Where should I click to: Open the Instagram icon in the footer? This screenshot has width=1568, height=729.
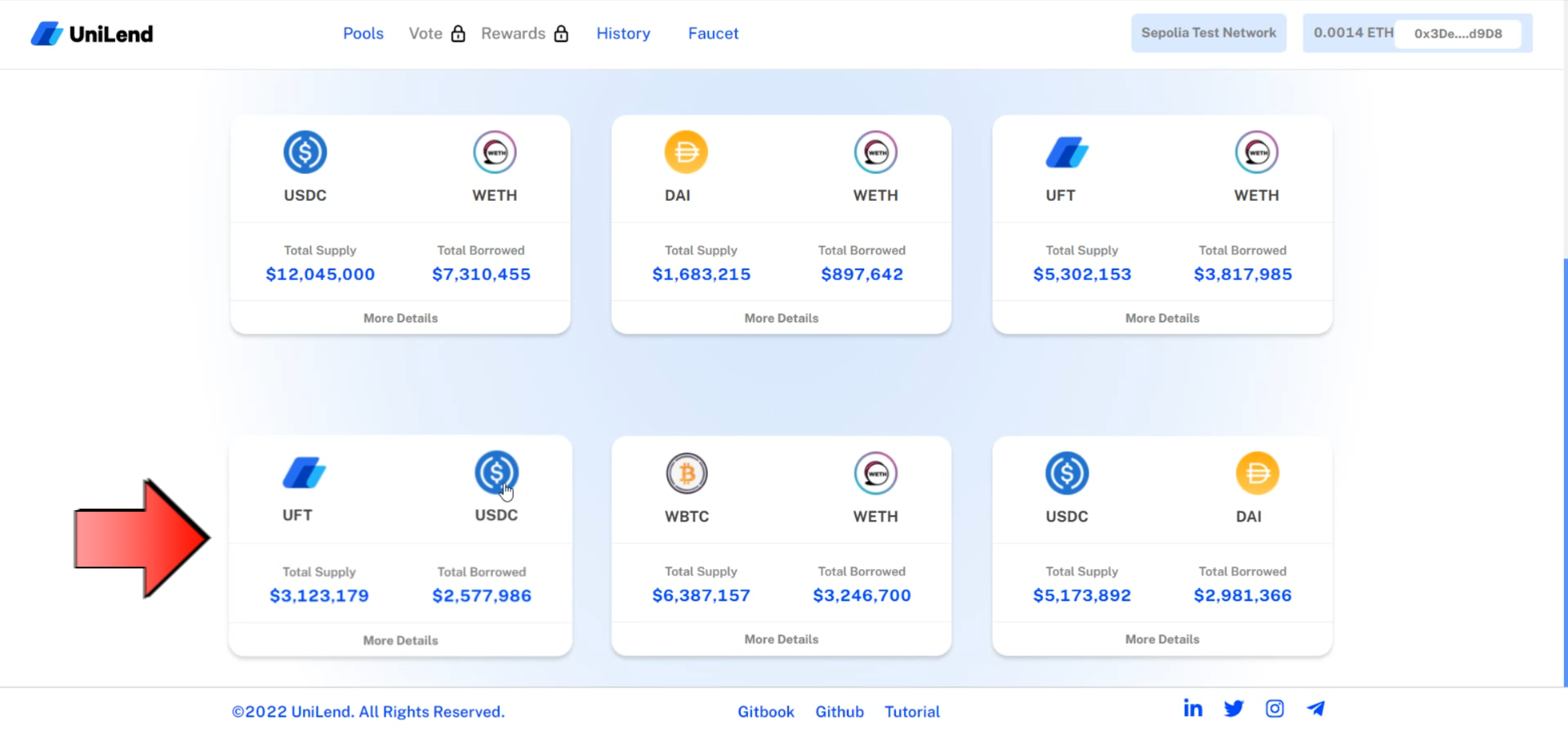click(x=1274, y=709)
